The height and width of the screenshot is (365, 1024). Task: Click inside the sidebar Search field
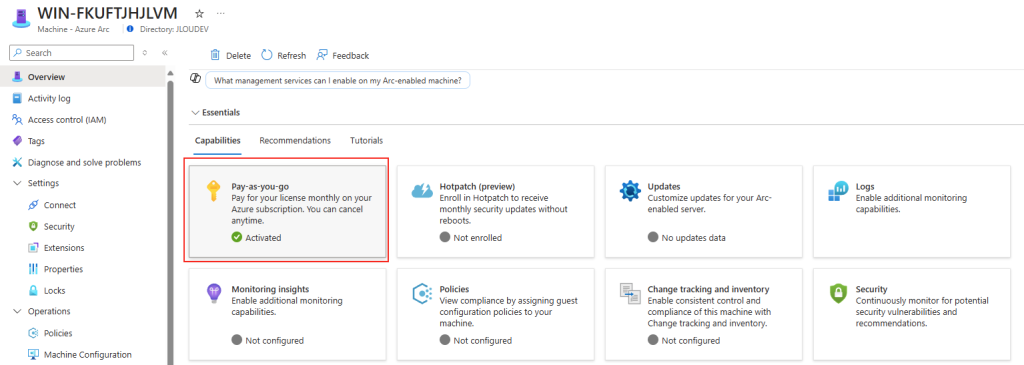point(71,53)
